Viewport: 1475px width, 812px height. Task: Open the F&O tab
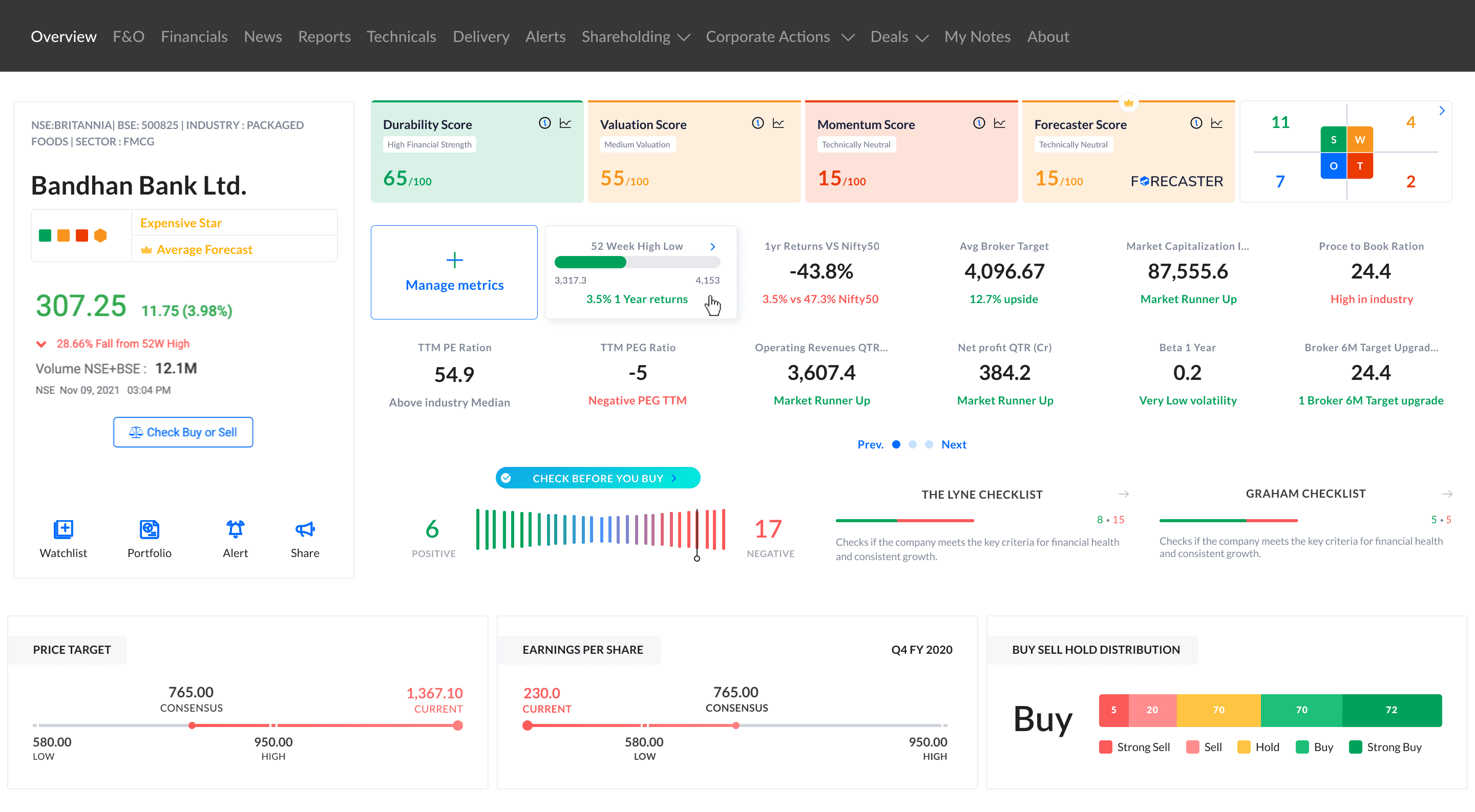coord(128,37)
